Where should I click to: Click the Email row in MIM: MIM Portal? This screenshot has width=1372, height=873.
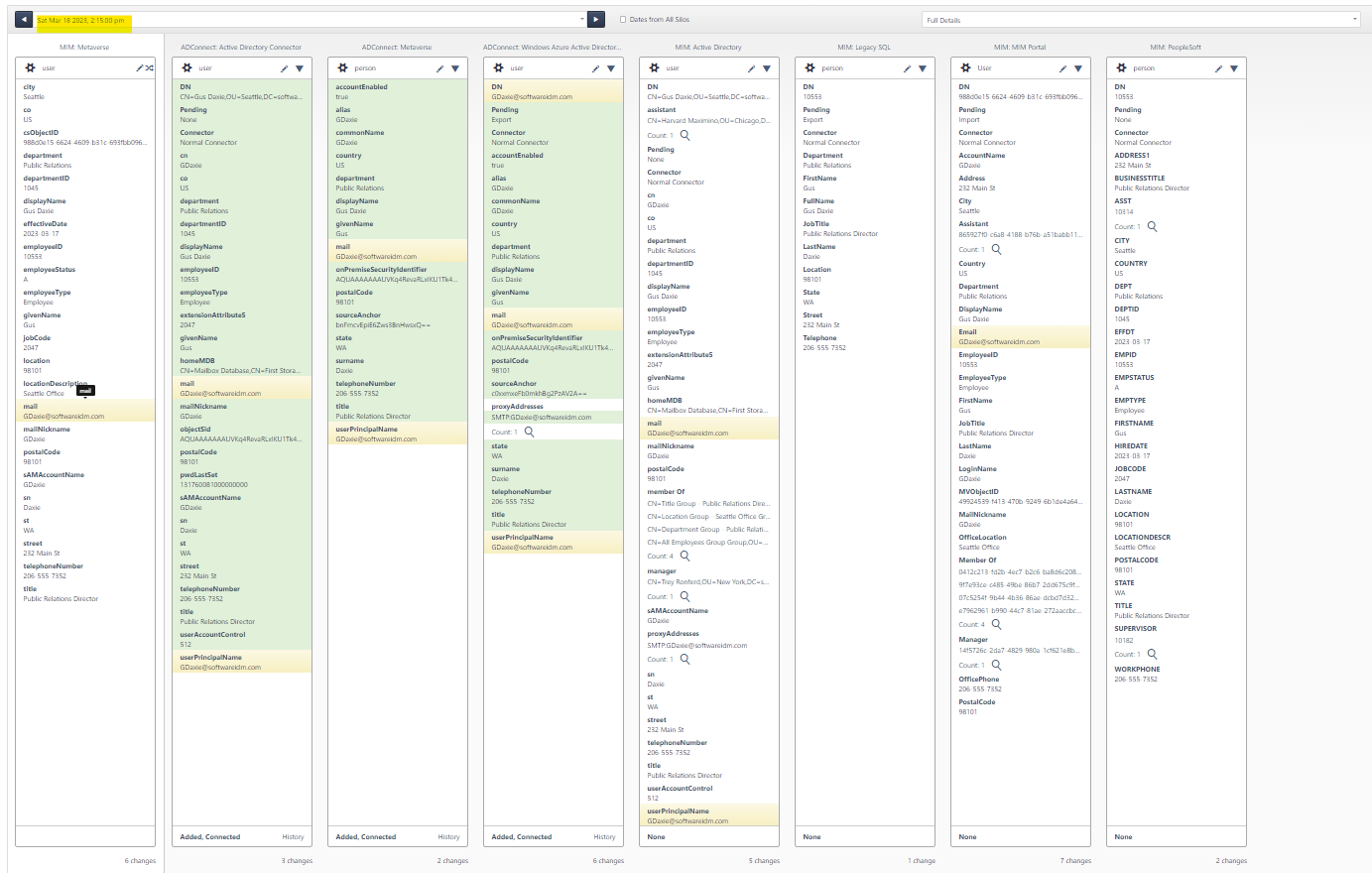pos(1020,337)
